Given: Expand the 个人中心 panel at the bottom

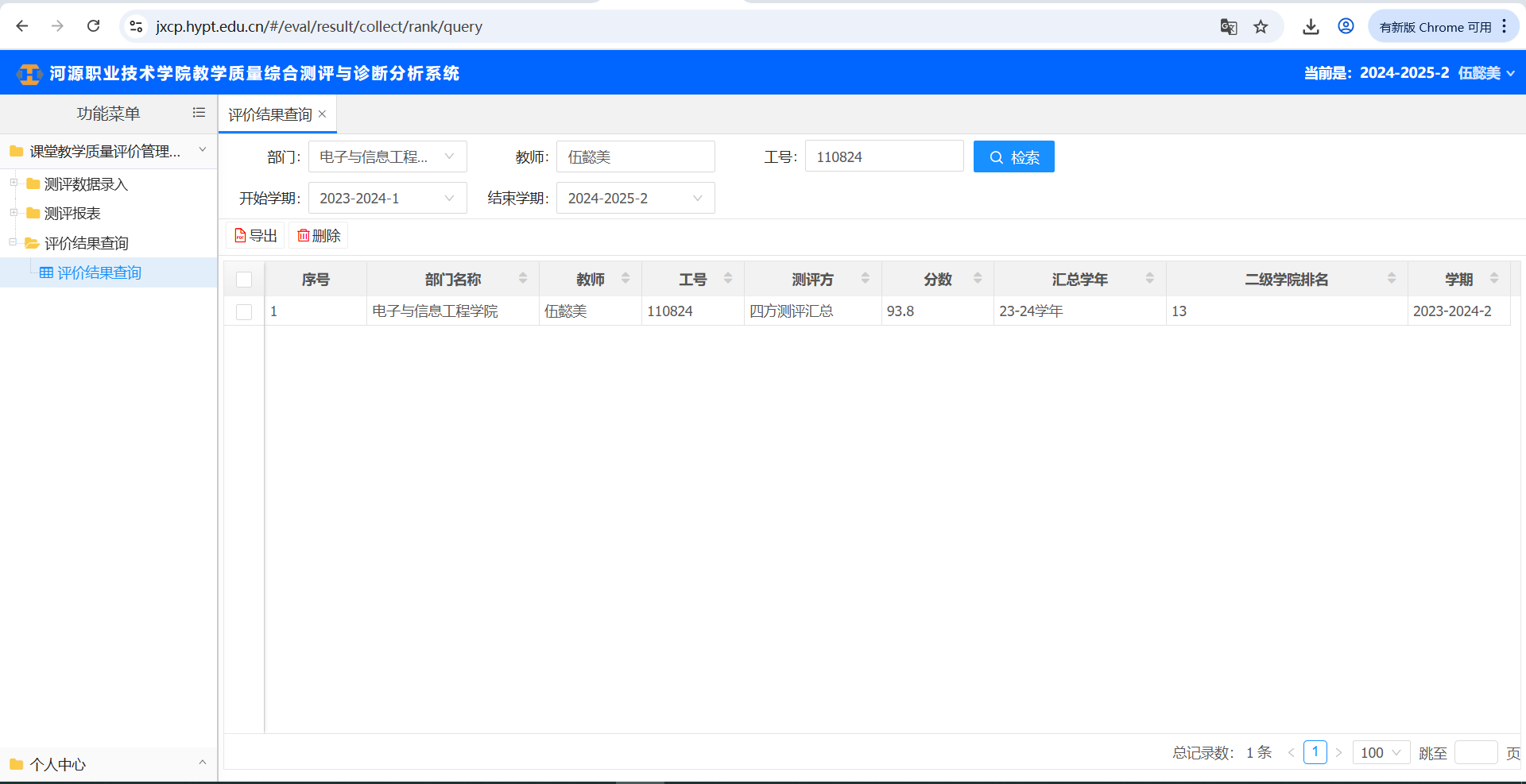Looking at the screenshot, I should click(202, 763).
